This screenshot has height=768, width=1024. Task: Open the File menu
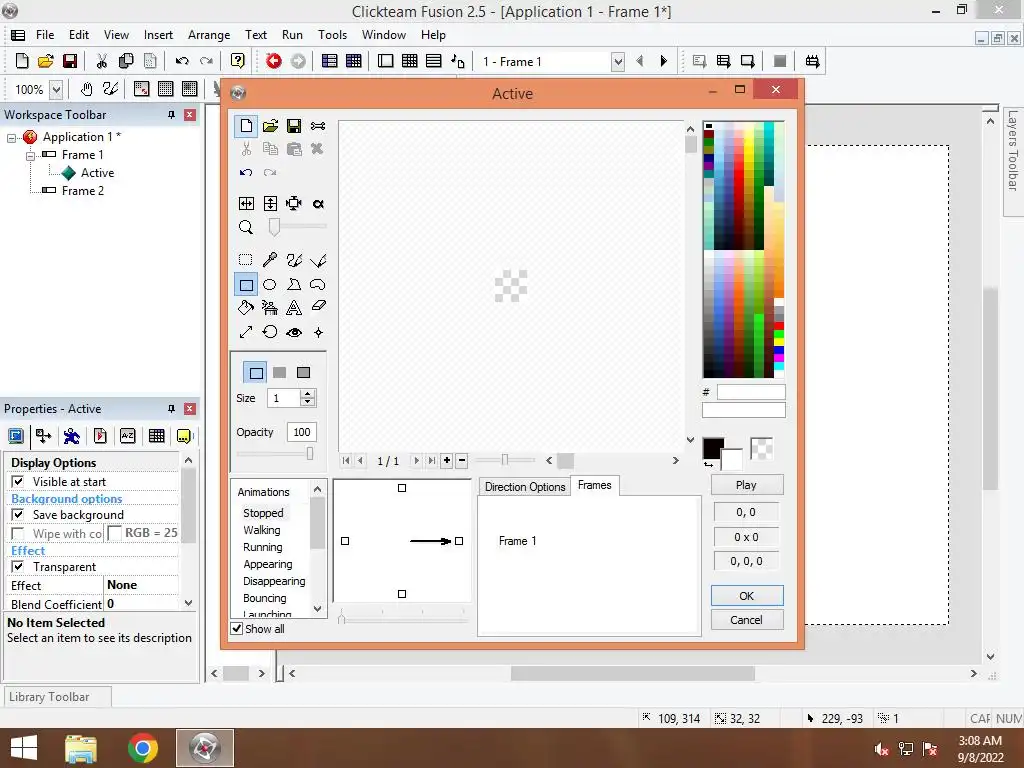(x=45, y=35)
